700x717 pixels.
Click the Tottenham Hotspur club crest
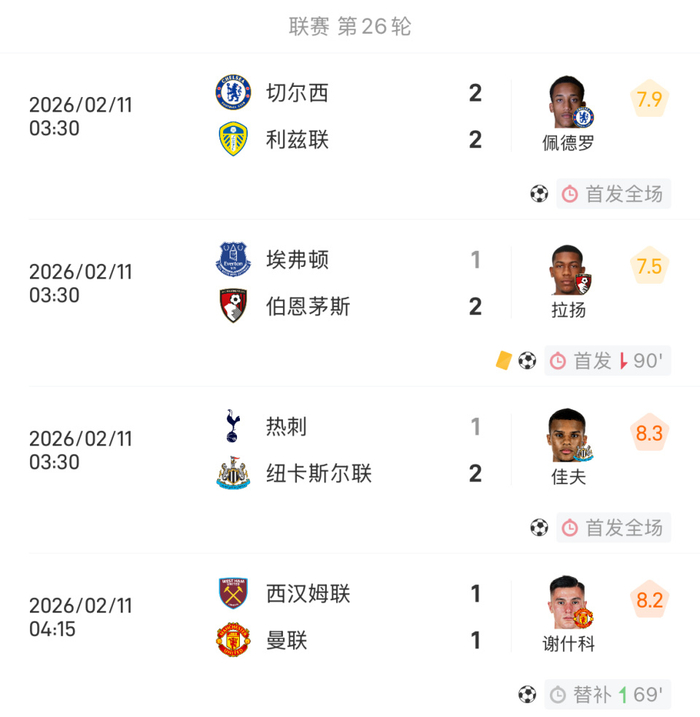coord(234,427)
